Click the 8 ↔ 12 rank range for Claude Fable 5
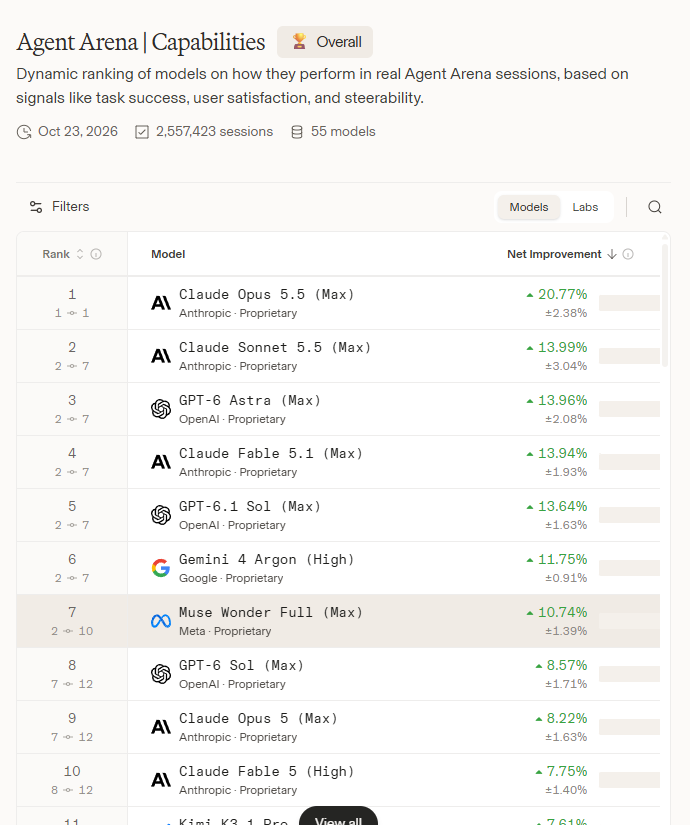The height and width of the screenshot is (825, 690). click(72, 790)
